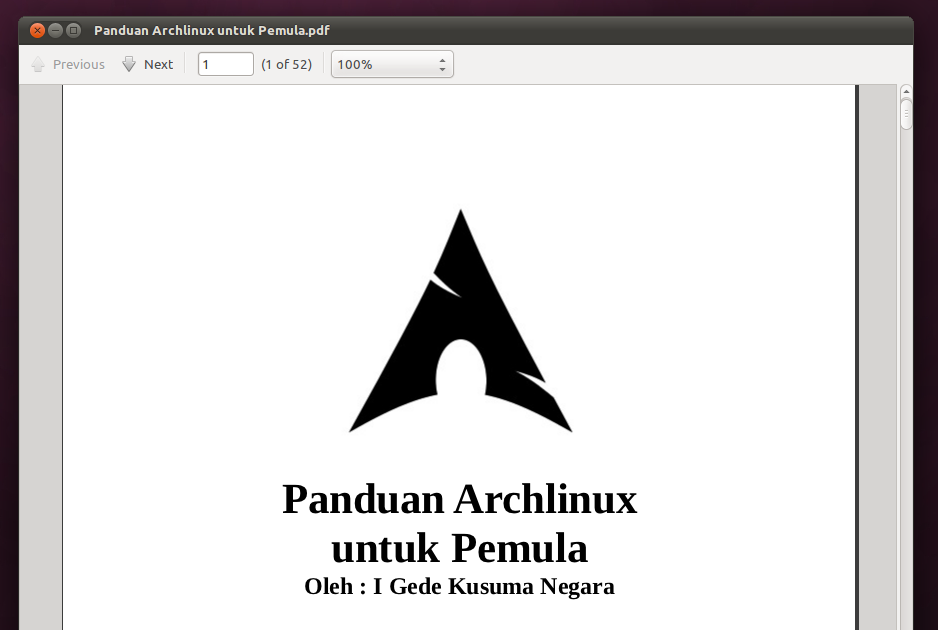Click the downward Next arrow icon
This screenshot has height=630, width=938.
pyautogui.click(x=129, y=64)
